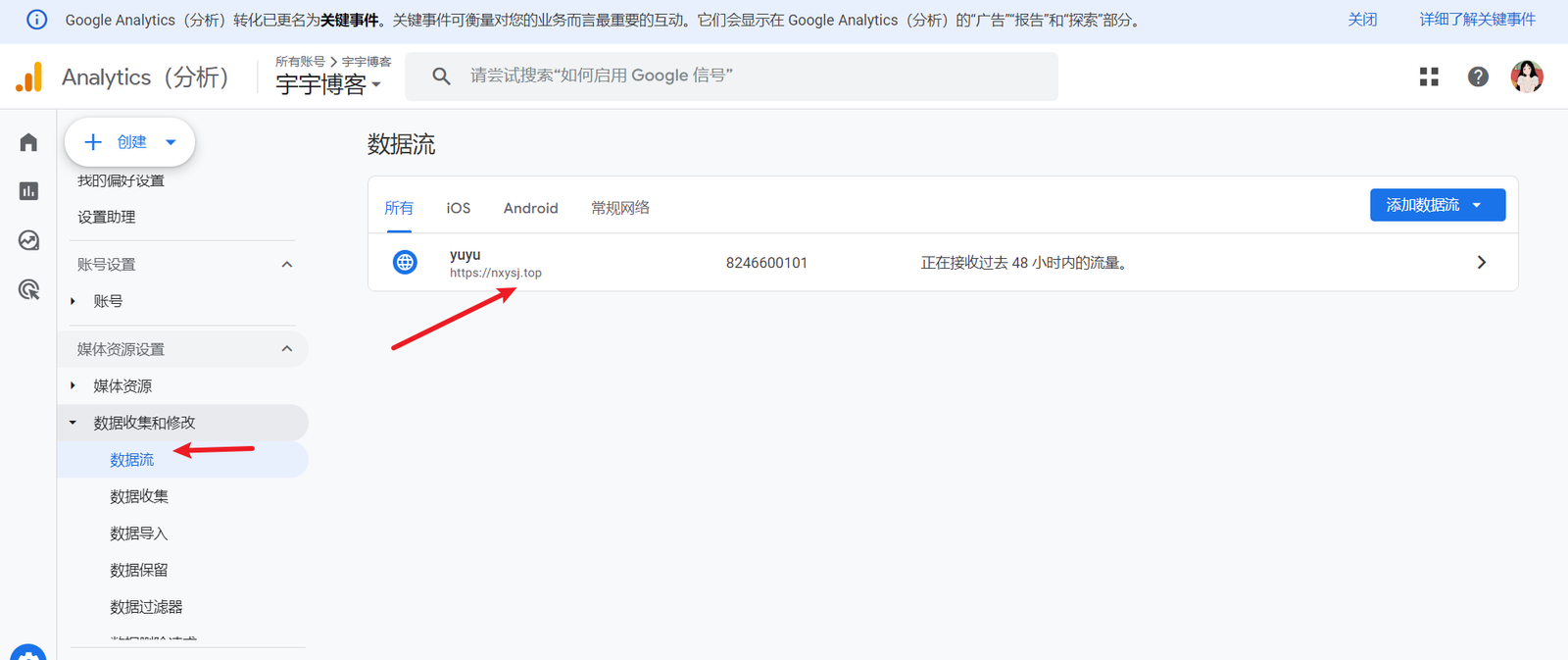The width and height of the screenshot is (1568, 660).
Task: Open the Reports bar chart icon
Action: pos(28,191)
